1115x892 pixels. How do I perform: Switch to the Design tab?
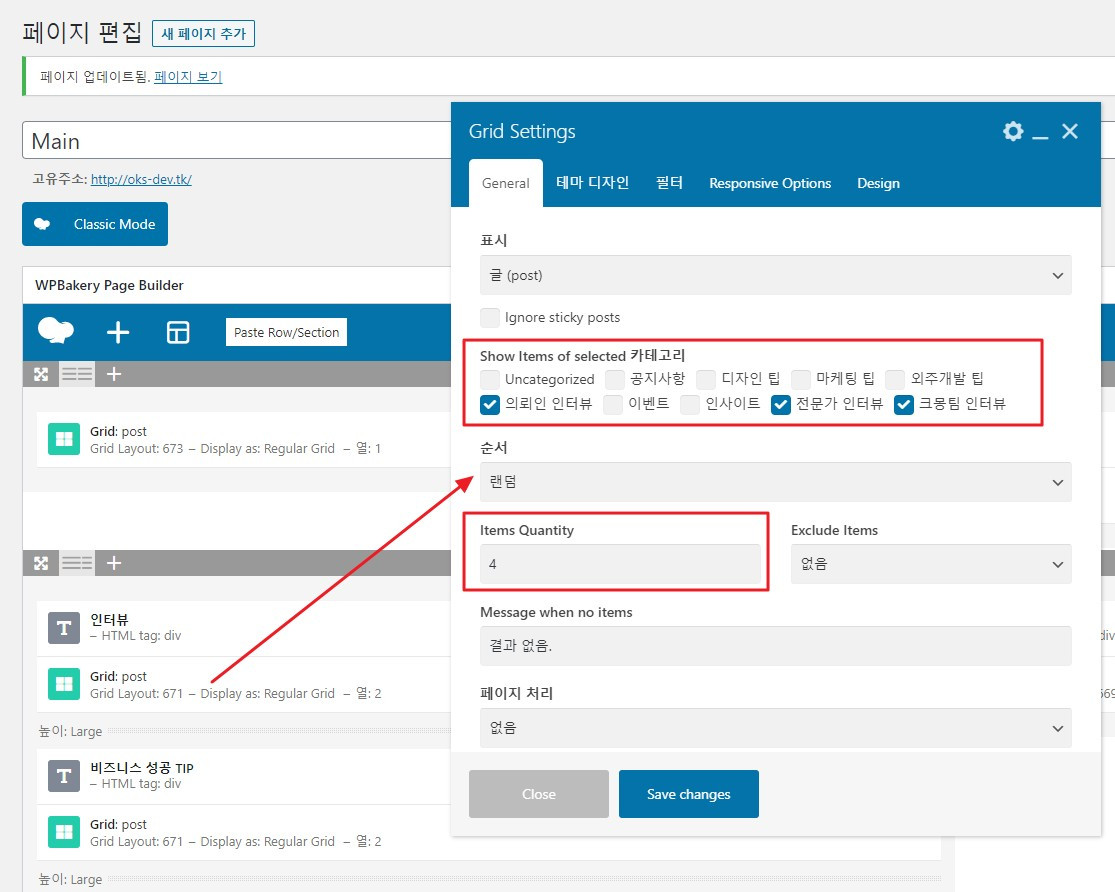(x=878, y=183)
